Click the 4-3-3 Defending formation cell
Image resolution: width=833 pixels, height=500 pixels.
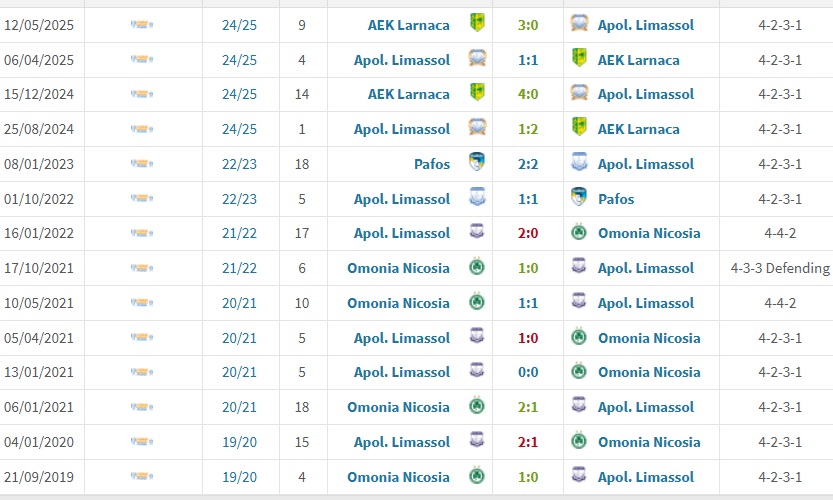tap(780, 268)
